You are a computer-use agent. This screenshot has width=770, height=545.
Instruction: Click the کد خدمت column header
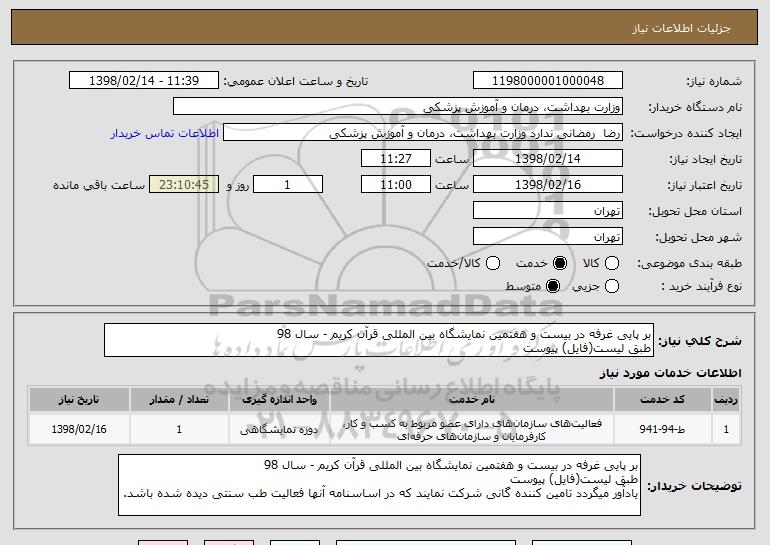[x=662, y=400]
